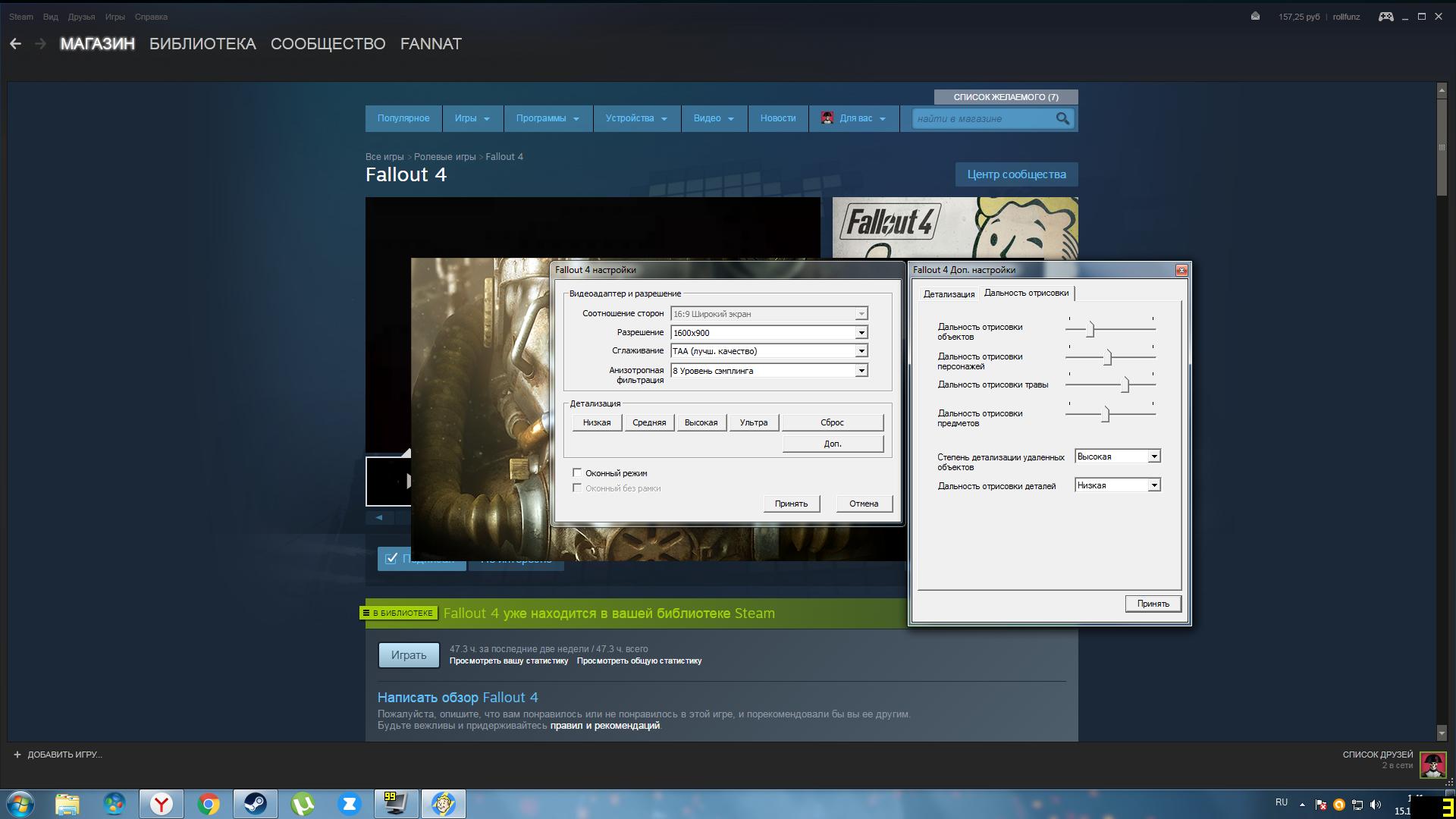Show hidden tray icons arrow
This screenshot has width=1456, height=819.
(x=1302, y=805)
